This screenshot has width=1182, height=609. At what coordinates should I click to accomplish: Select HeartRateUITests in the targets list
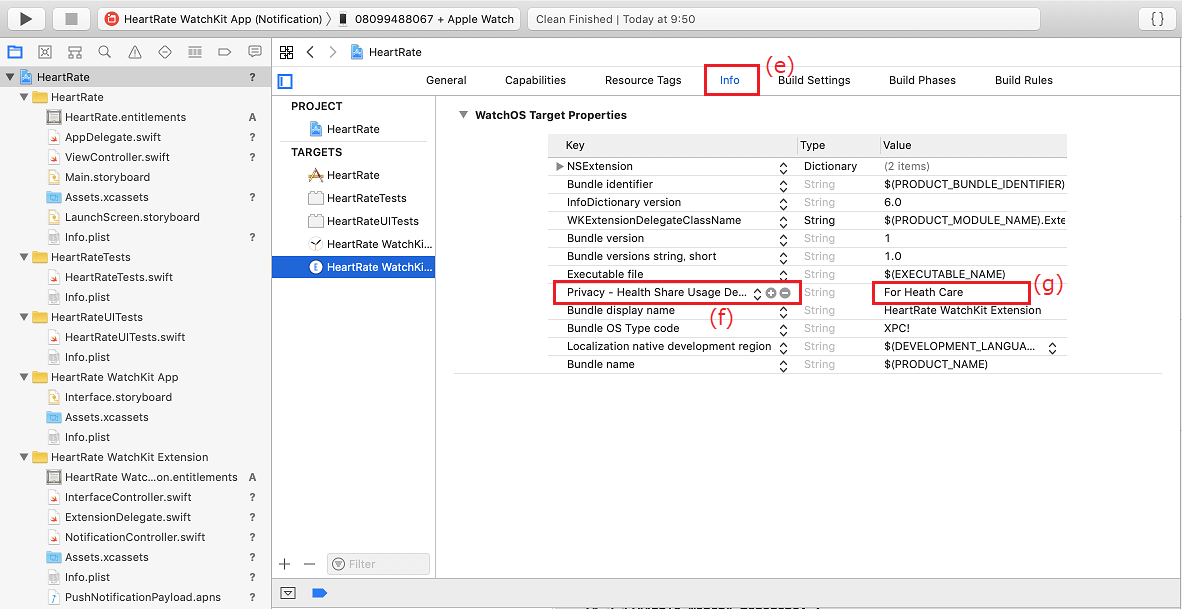372,221
